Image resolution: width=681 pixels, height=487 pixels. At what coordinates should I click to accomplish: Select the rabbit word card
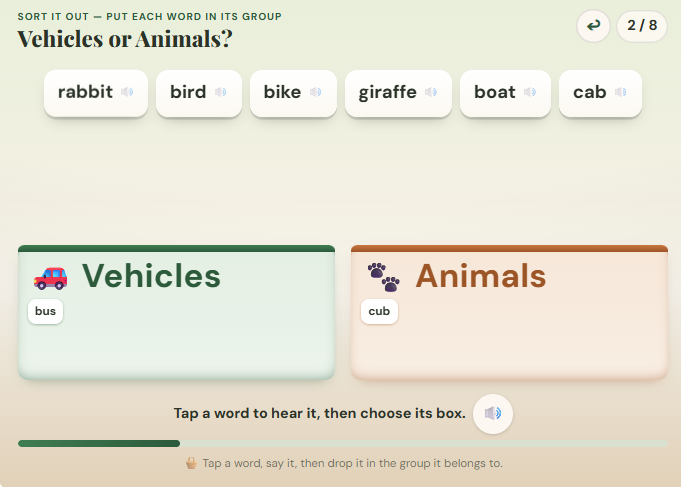pos(96,93)
